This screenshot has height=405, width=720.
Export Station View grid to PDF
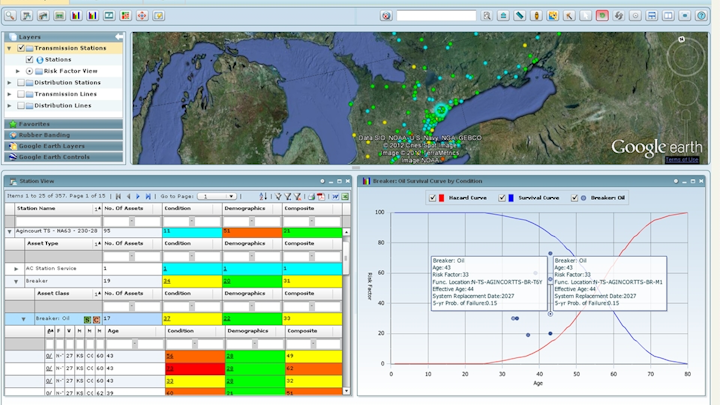(321, 197)
